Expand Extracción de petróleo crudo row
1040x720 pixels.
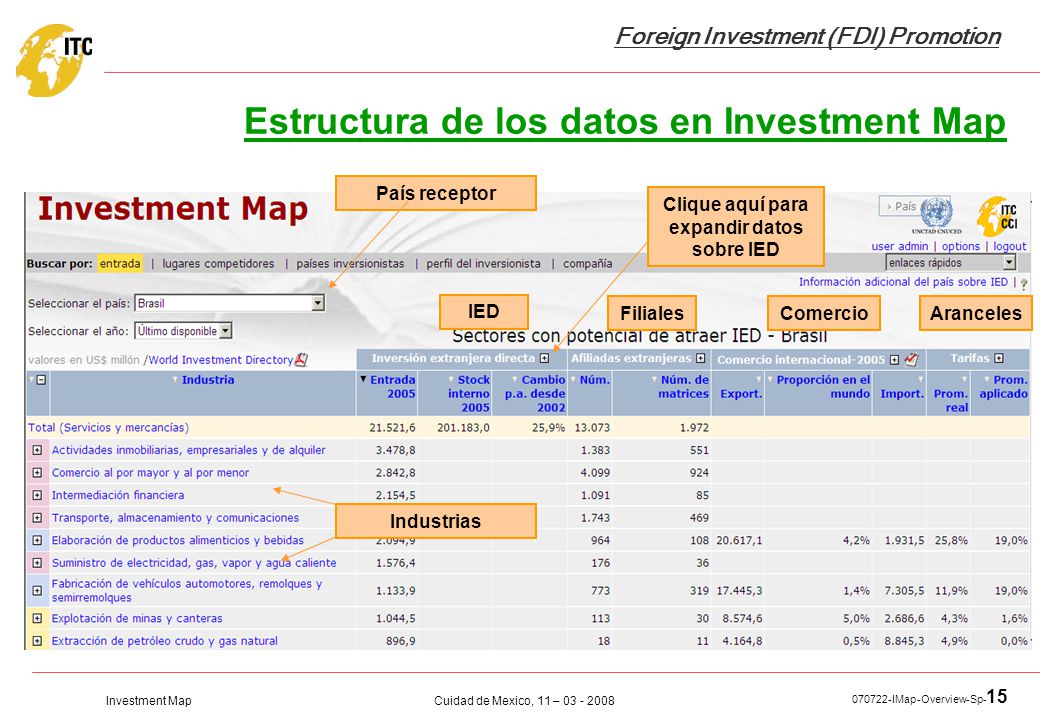tap(37, 641)
